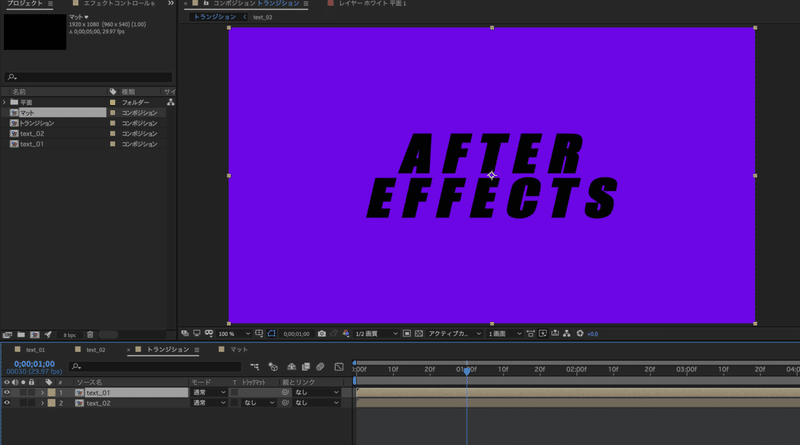Show hidden panels with double-chevron overflow
This screenshot has height=445, width=800.
(x=171, y=3)
